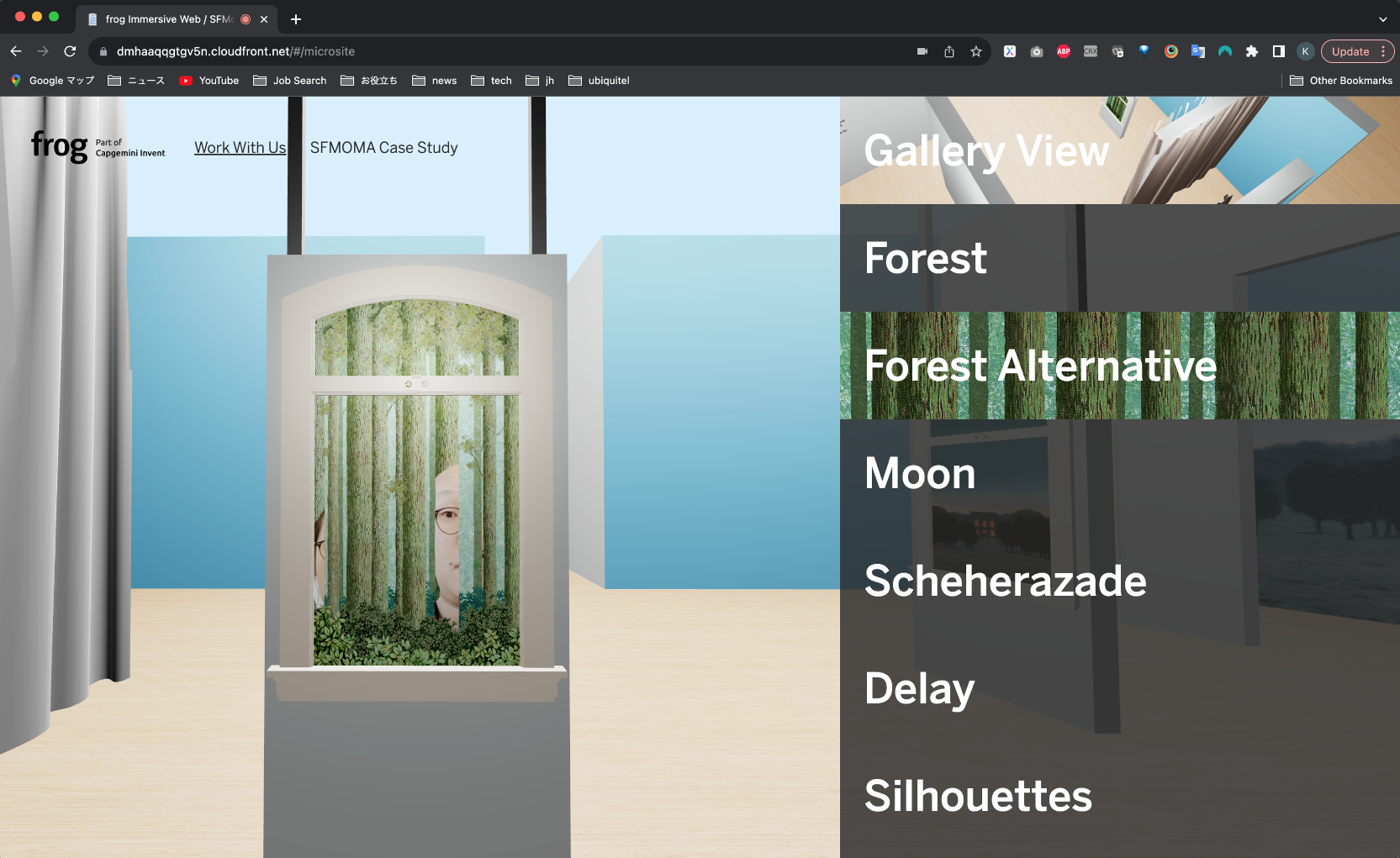Open the teal arch extension icon
This screenshot has height=858, width=1400.
(1225, 51)
